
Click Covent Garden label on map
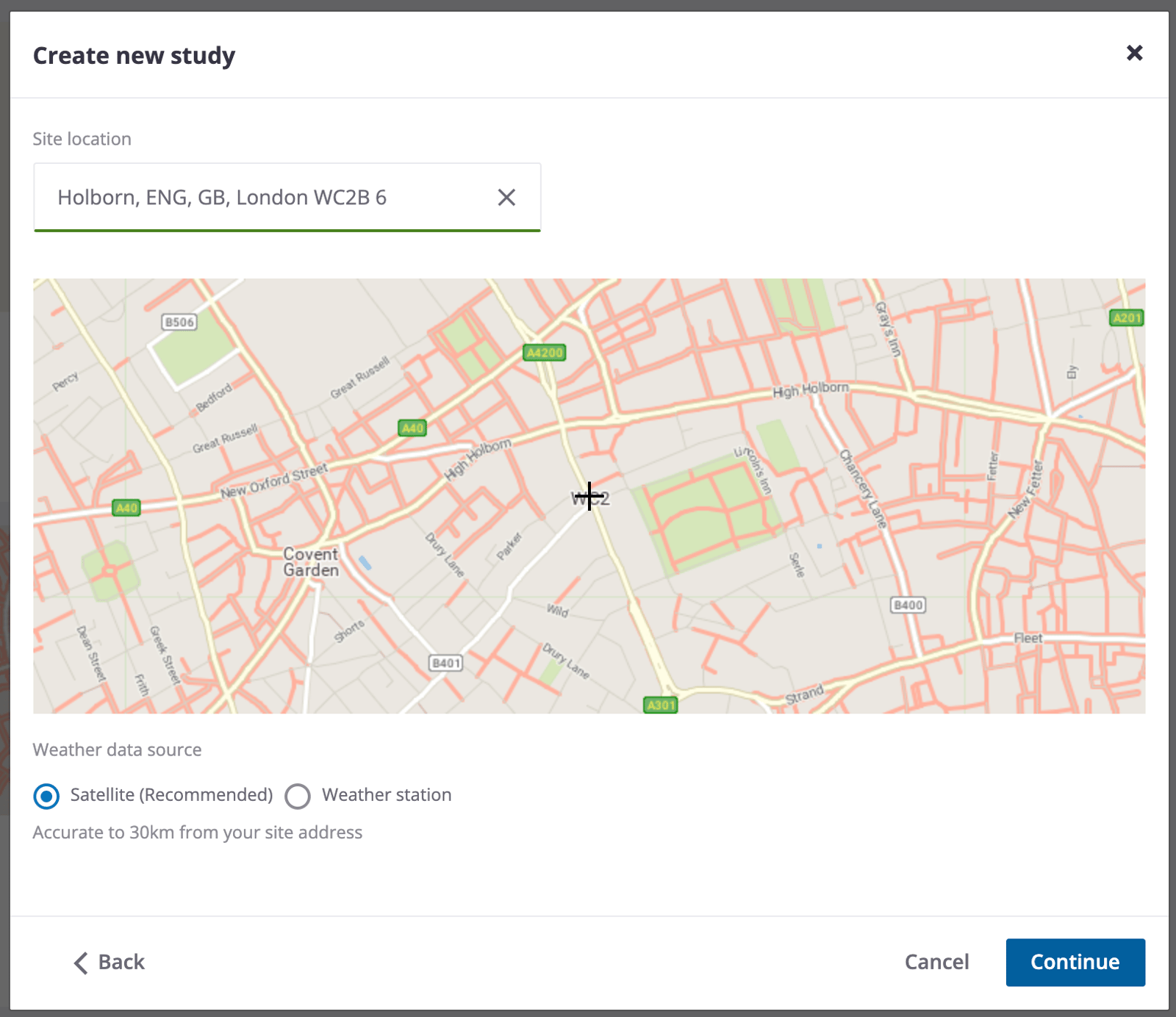pos(311,562)
